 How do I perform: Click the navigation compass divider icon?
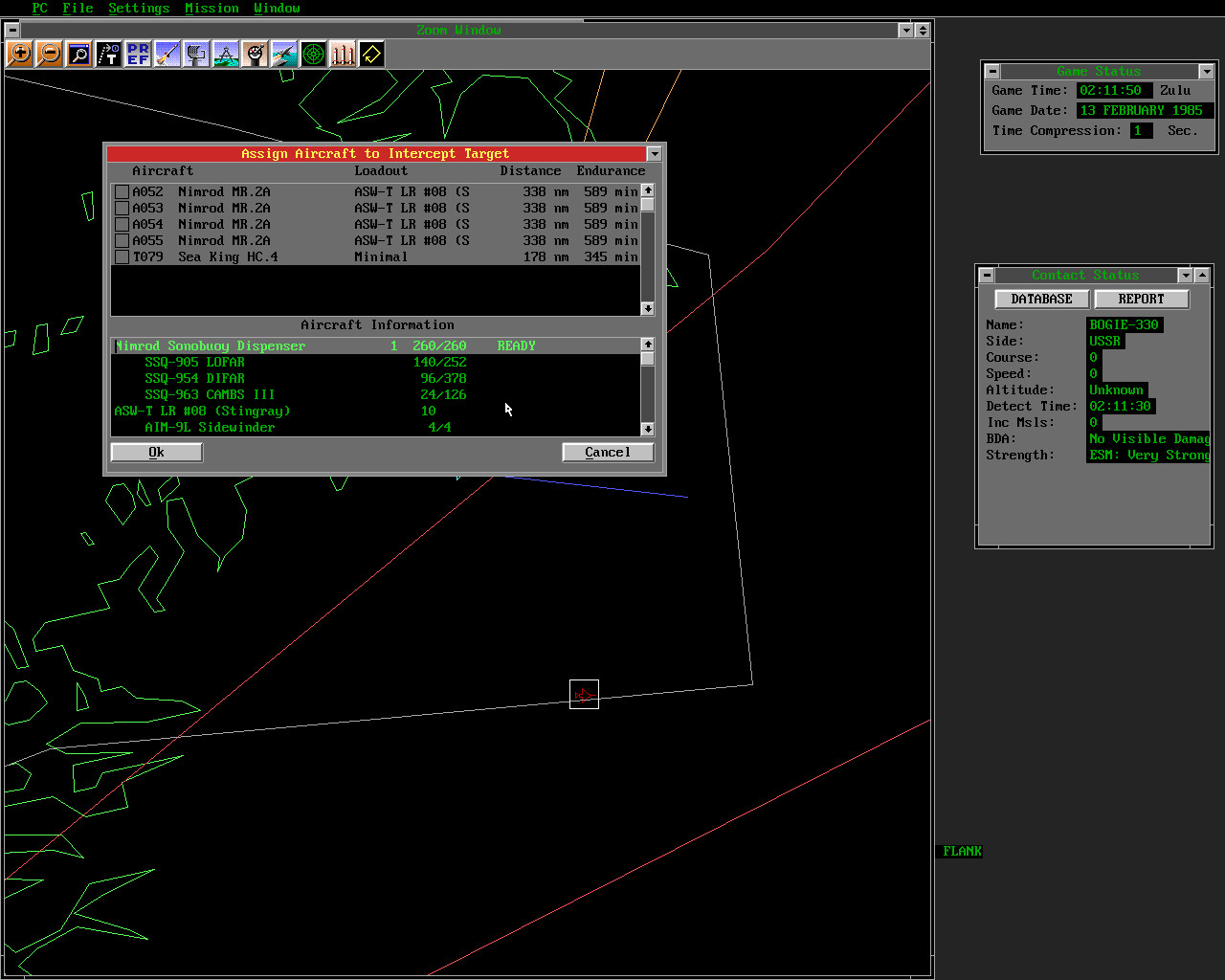click(x=226, y=54)
